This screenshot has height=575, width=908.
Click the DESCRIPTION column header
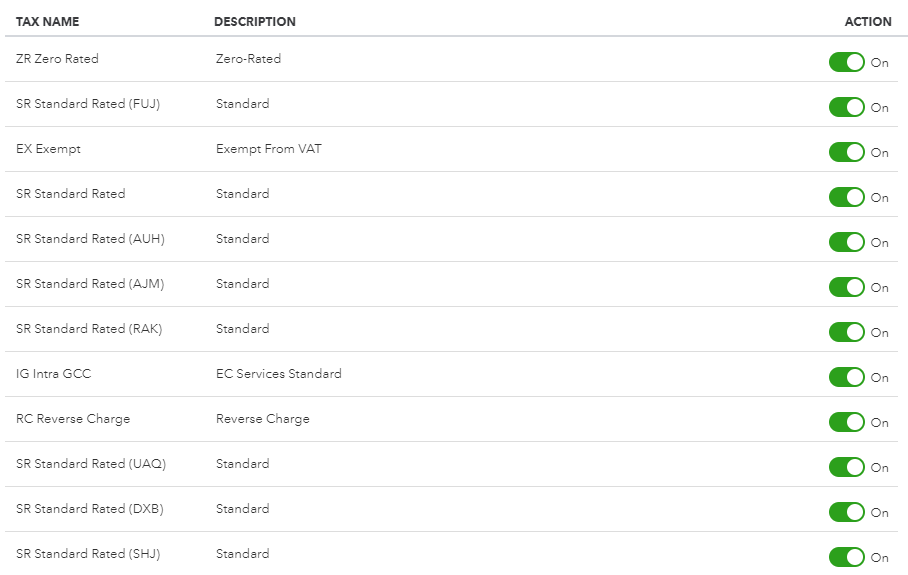(x=255, y=22)
